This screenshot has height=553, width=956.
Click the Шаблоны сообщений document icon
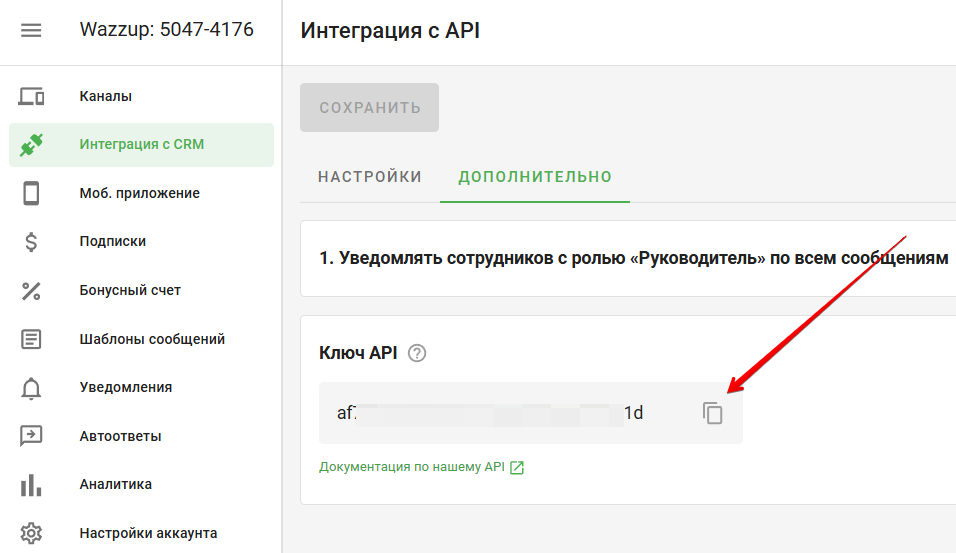point(31,339)
